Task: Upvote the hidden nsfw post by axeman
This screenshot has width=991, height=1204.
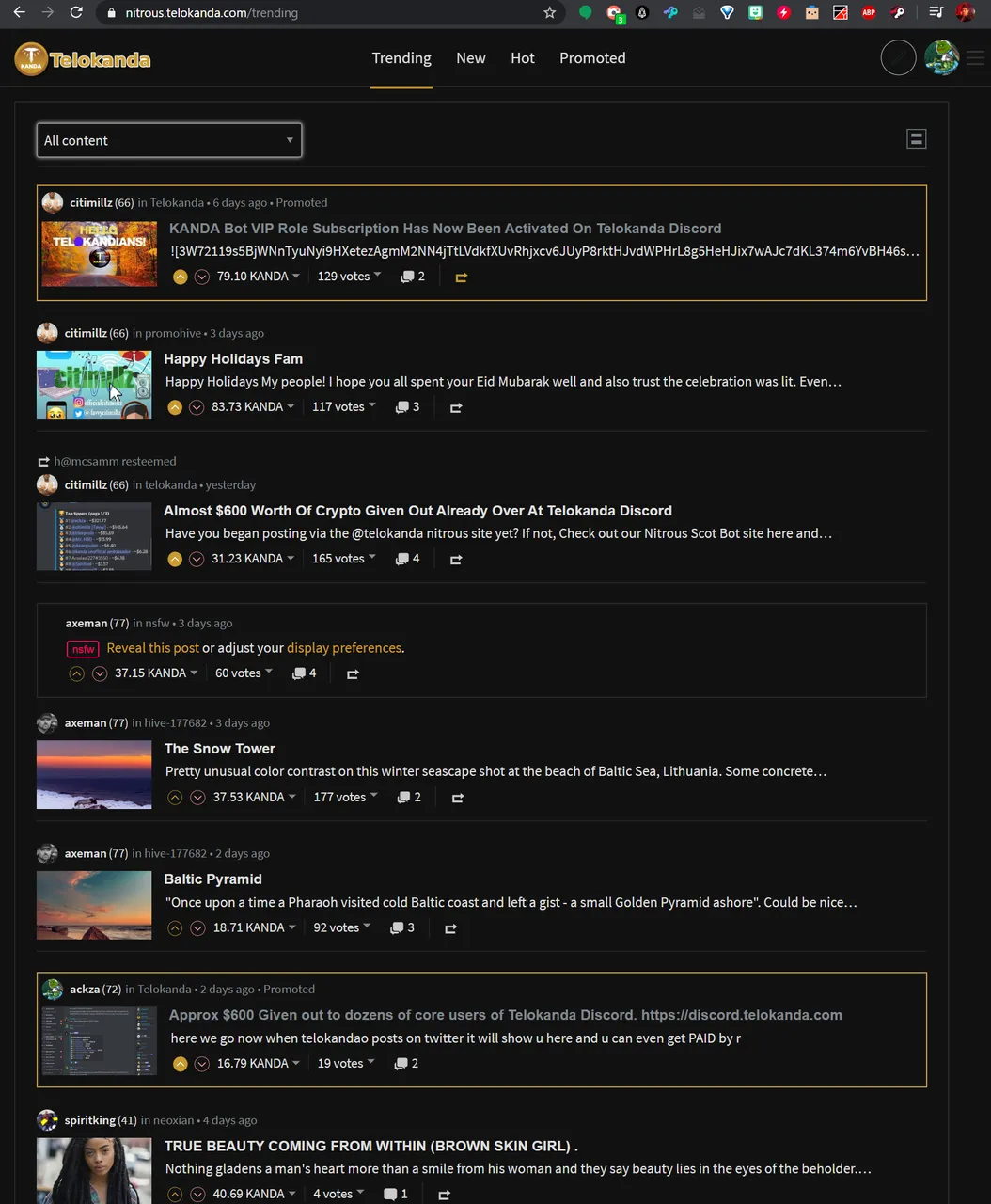Action: (77, 673)
